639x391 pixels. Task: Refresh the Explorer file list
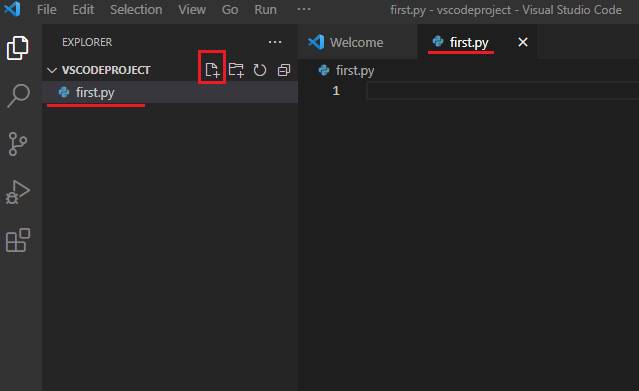pos(260,70)
